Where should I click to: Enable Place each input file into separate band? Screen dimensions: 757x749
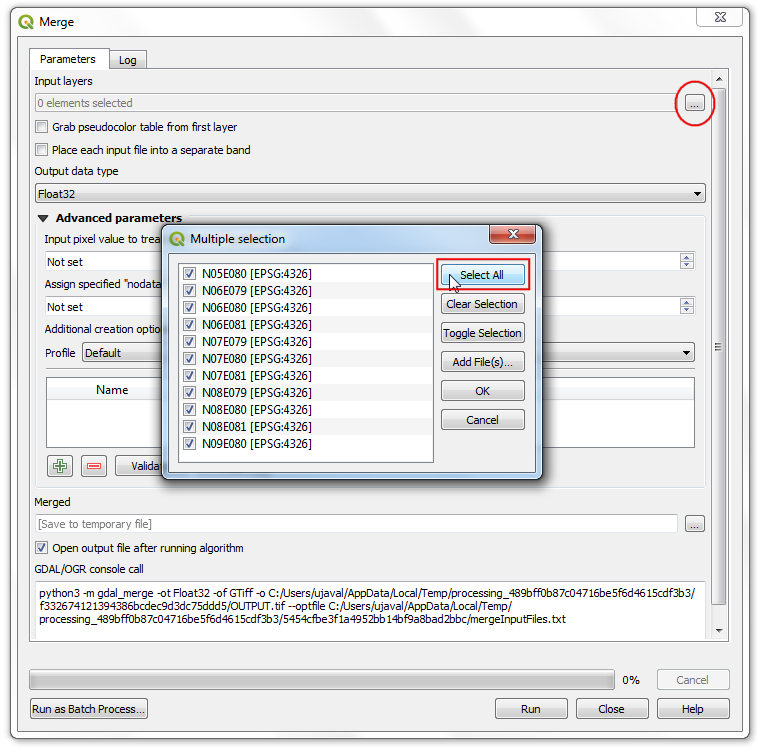[42, 150]
